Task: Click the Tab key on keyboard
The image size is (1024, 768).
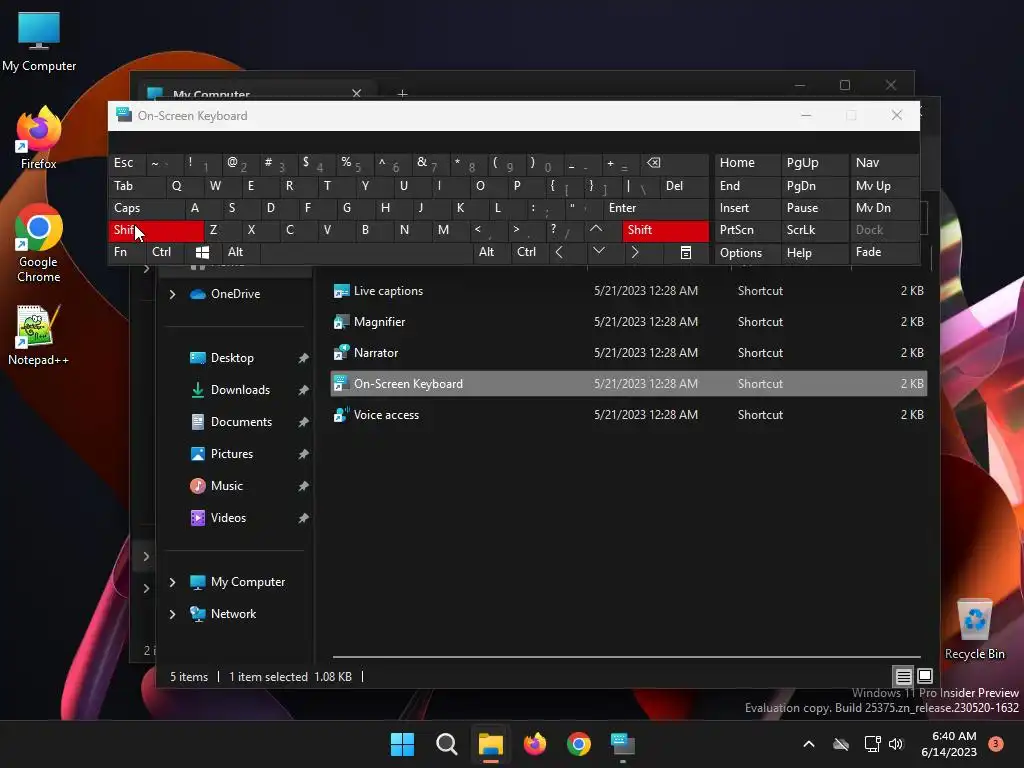Action: point(137,185)
